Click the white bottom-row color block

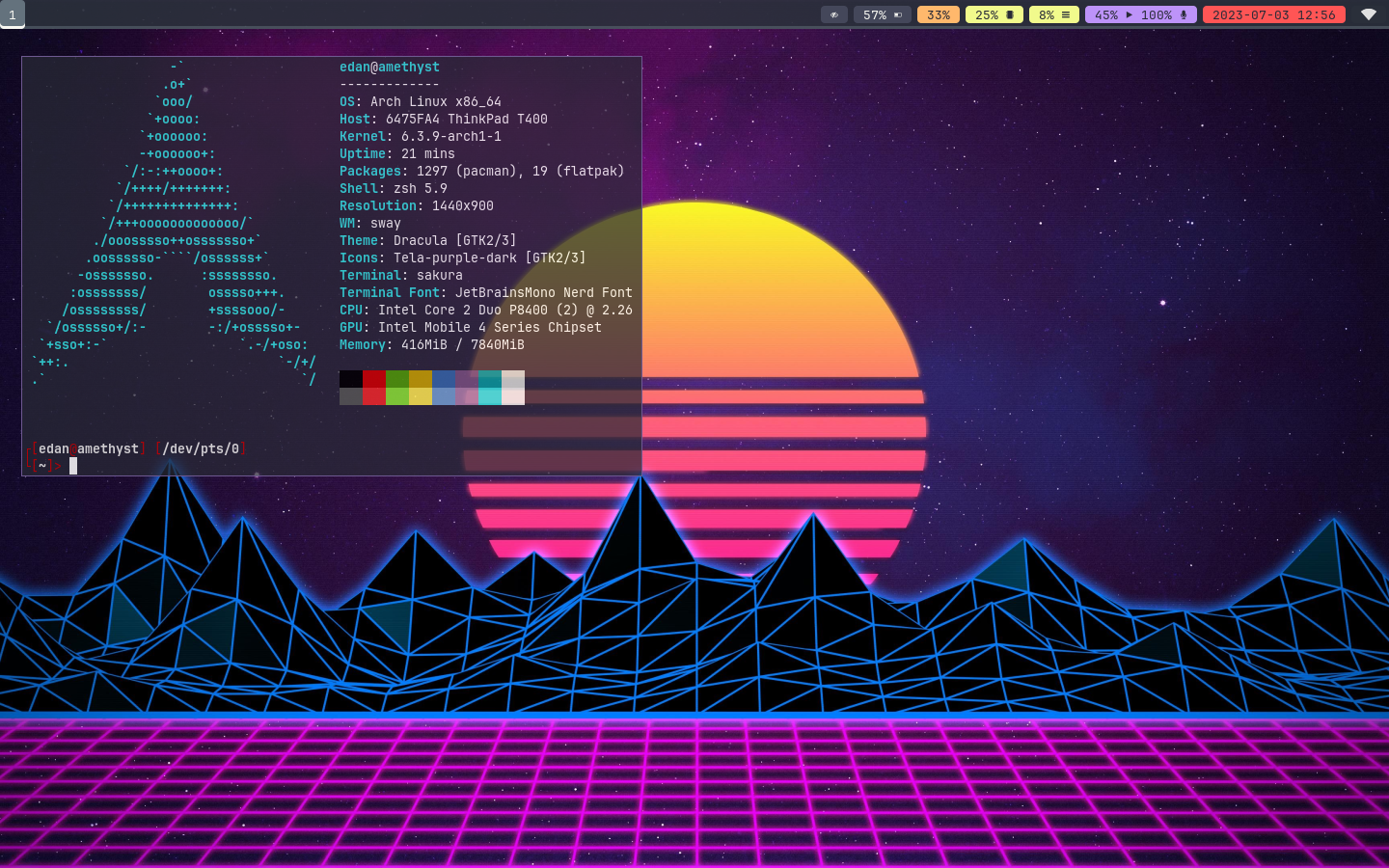point(513,396)
